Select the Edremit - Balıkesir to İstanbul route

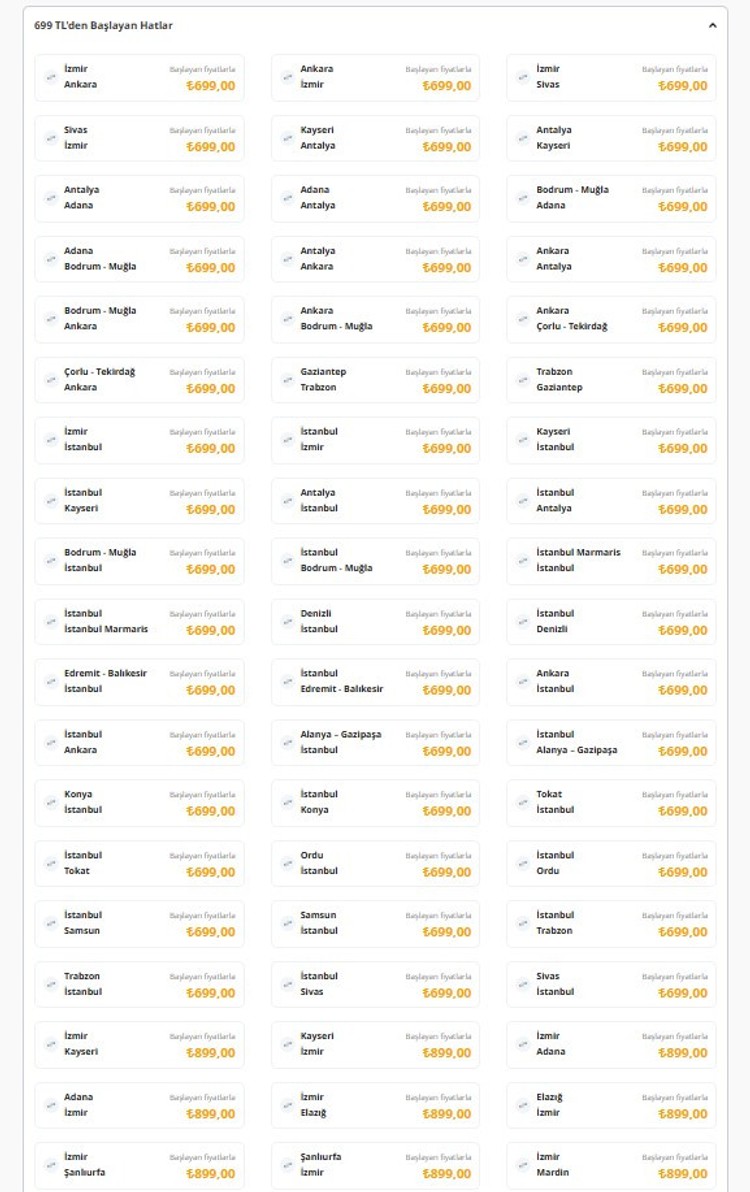tap(139, 681)
